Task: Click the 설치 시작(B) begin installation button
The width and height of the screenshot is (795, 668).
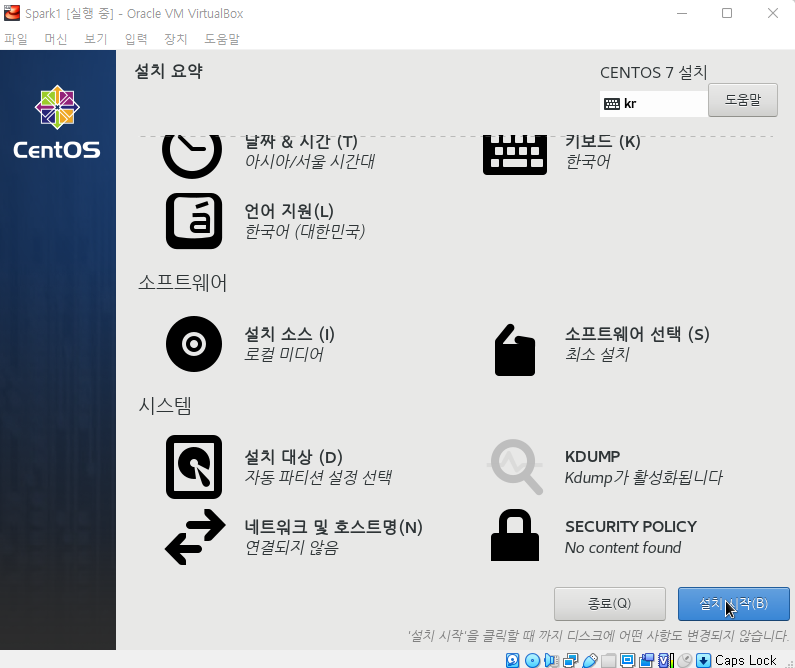Action: pos(734,604)
